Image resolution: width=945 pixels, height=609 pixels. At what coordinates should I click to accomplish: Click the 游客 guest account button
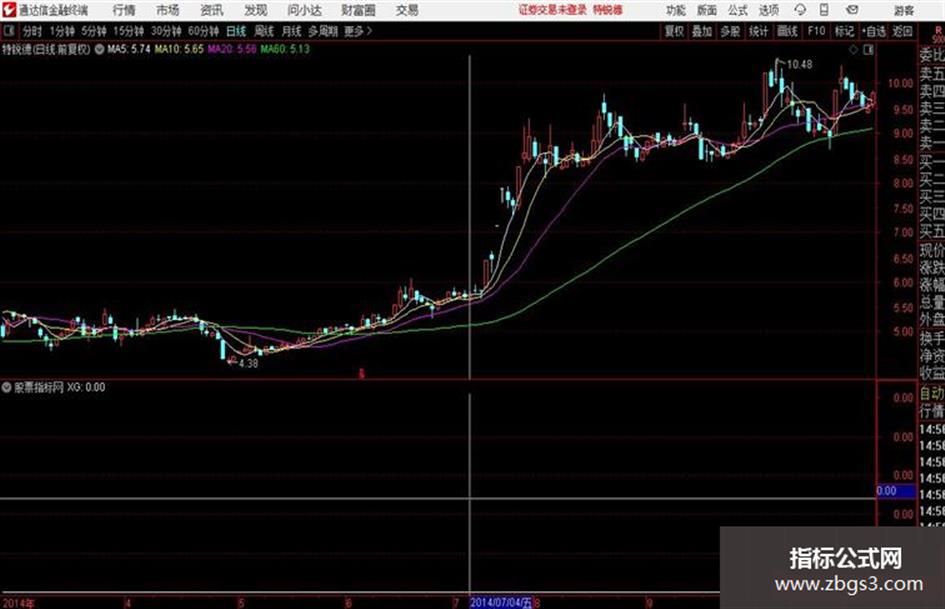[x=903, y=10]
